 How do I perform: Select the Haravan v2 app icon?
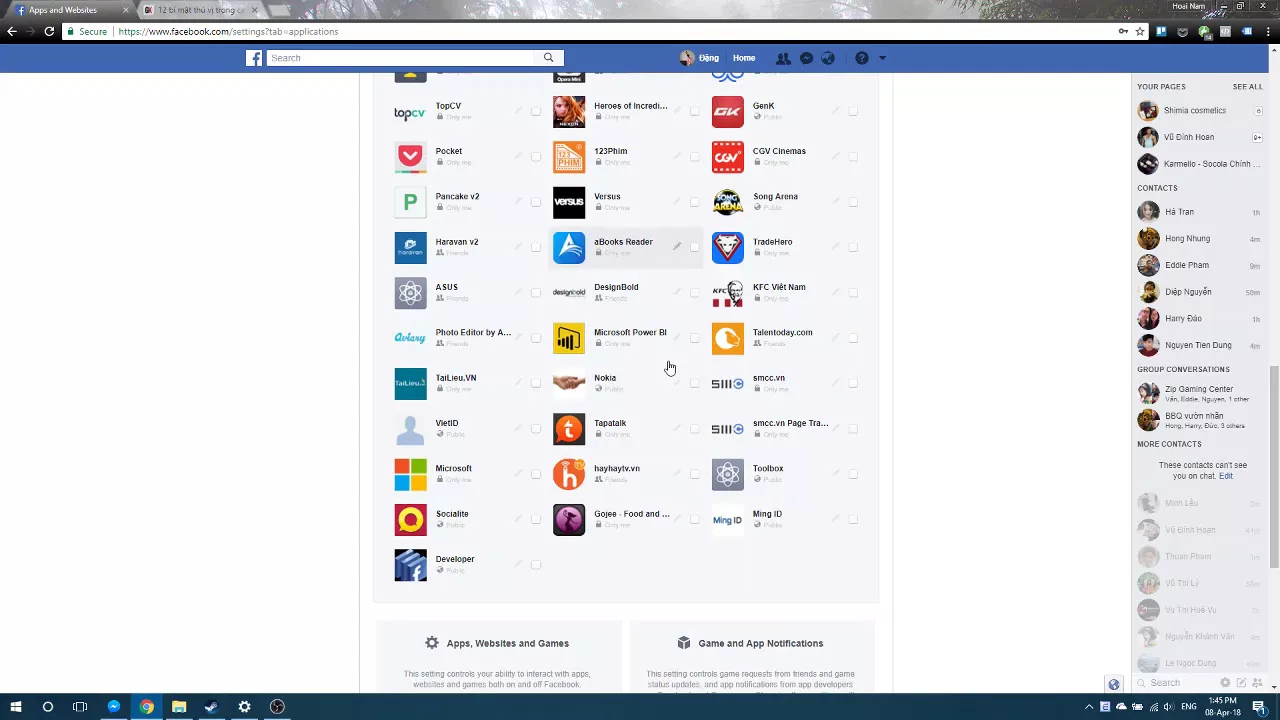410,248
